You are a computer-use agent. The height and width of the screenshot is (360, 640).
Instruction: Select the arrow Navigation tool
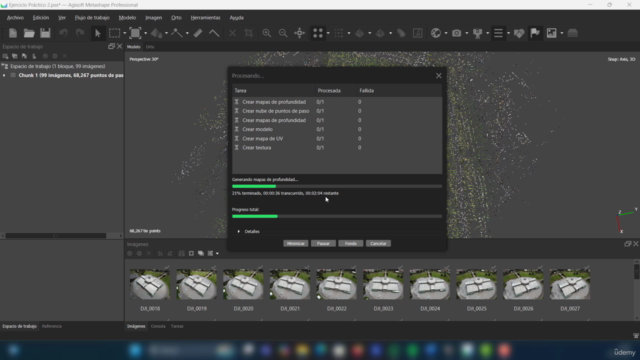click(x=98, y=33)
